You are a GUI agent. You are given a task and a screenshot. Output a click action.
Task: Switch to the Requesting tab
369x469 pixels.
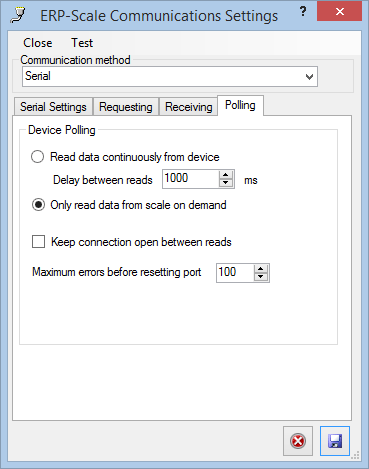coord(126,107)
